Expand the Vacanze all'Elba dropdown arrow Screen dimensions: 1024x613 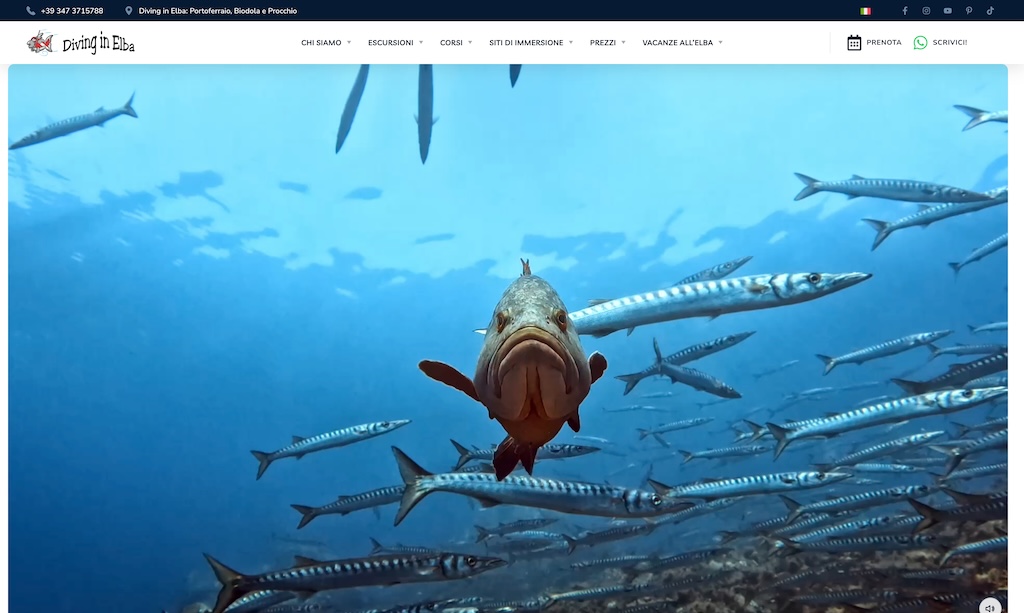(720, 43)
